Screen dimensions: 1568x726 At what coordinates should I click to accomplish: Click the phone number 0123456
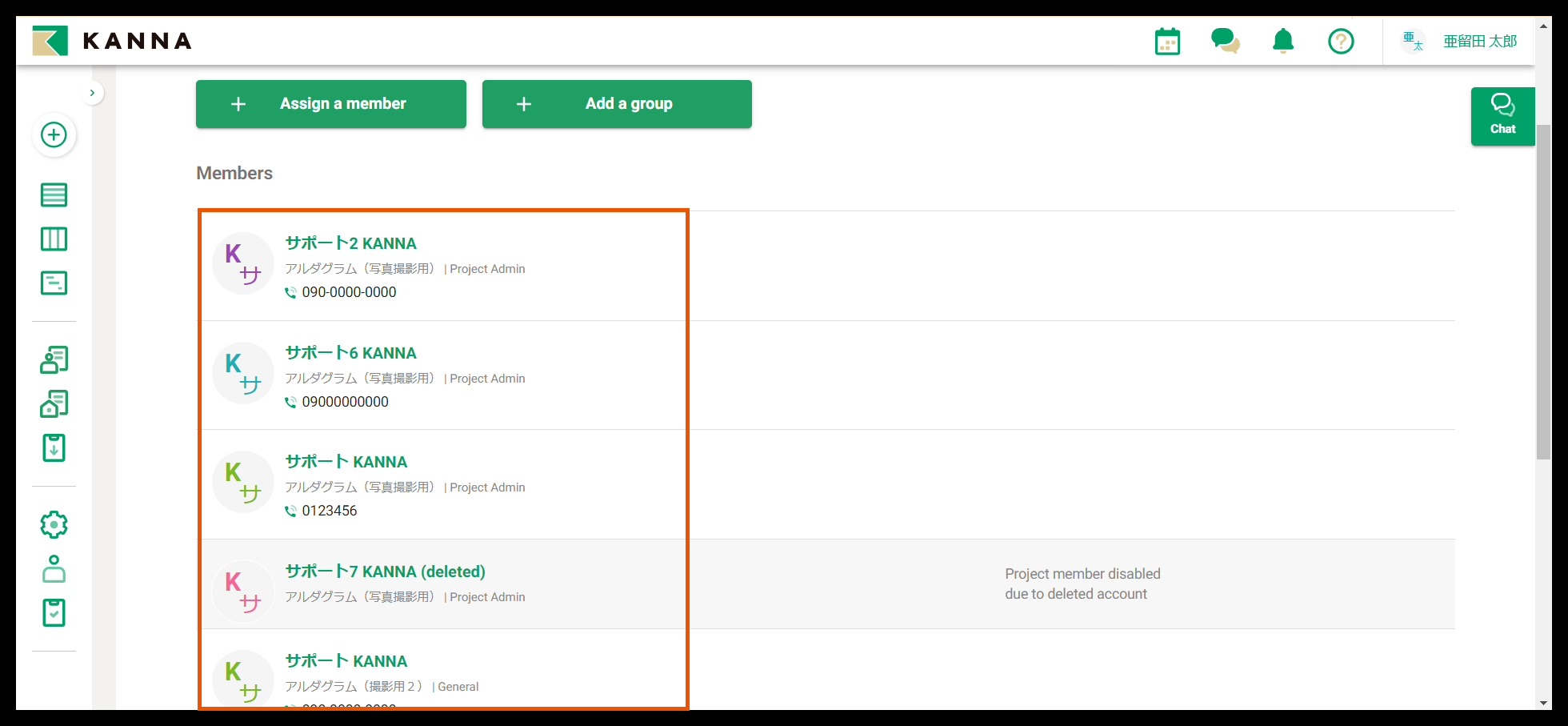click(330, 511)
